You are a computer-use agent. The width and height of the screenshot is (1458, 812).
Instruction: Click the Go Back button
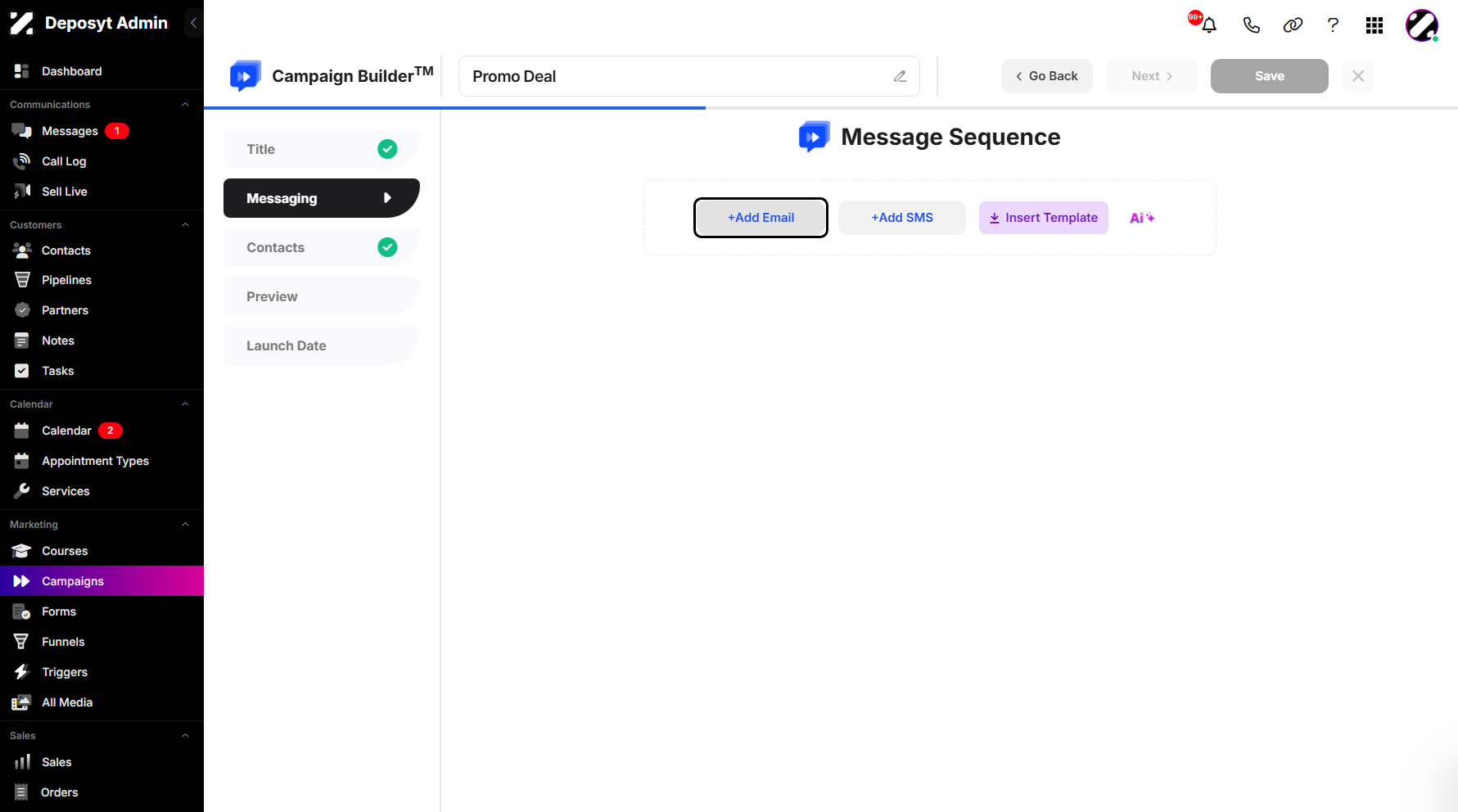pos(1047,76)
